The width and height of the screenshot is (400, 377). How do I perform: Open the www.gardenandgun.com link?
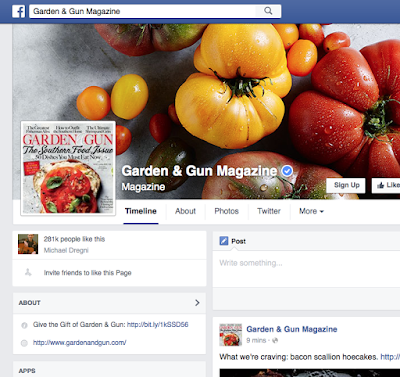(79, 342)
